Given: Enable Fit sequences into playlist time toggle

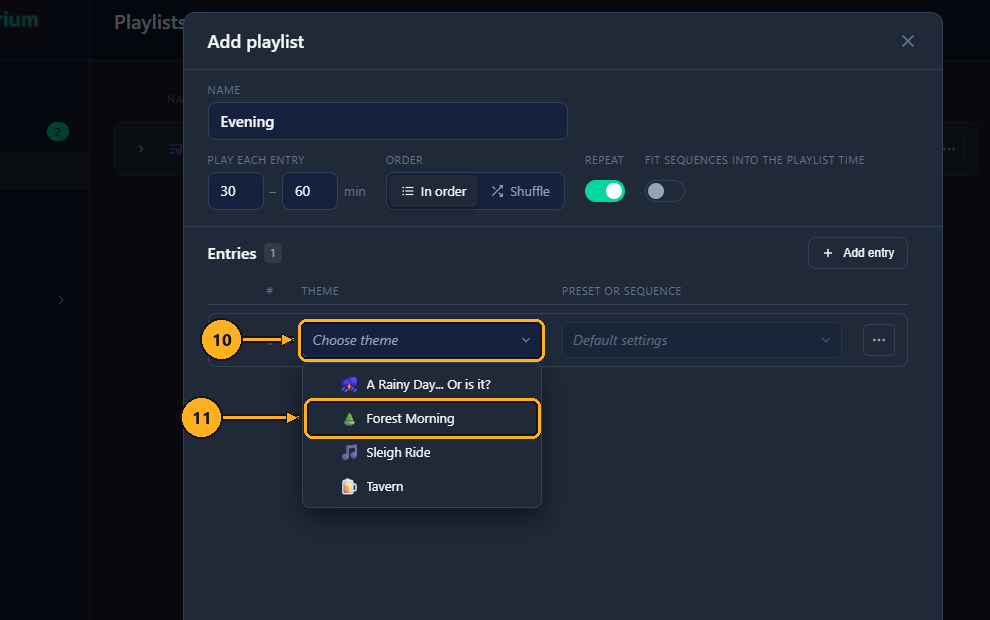Looking at the screenshot, I should click(x=664, y=191).
